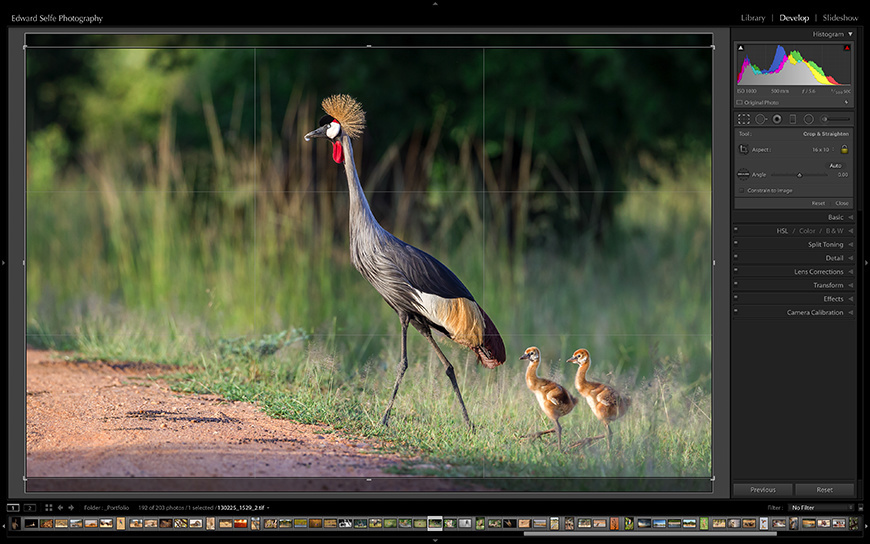Image resolution: width=870 pixels, height=544 pixels.
Task: Toggle the Transform panel switch
Action: point(736,283)
